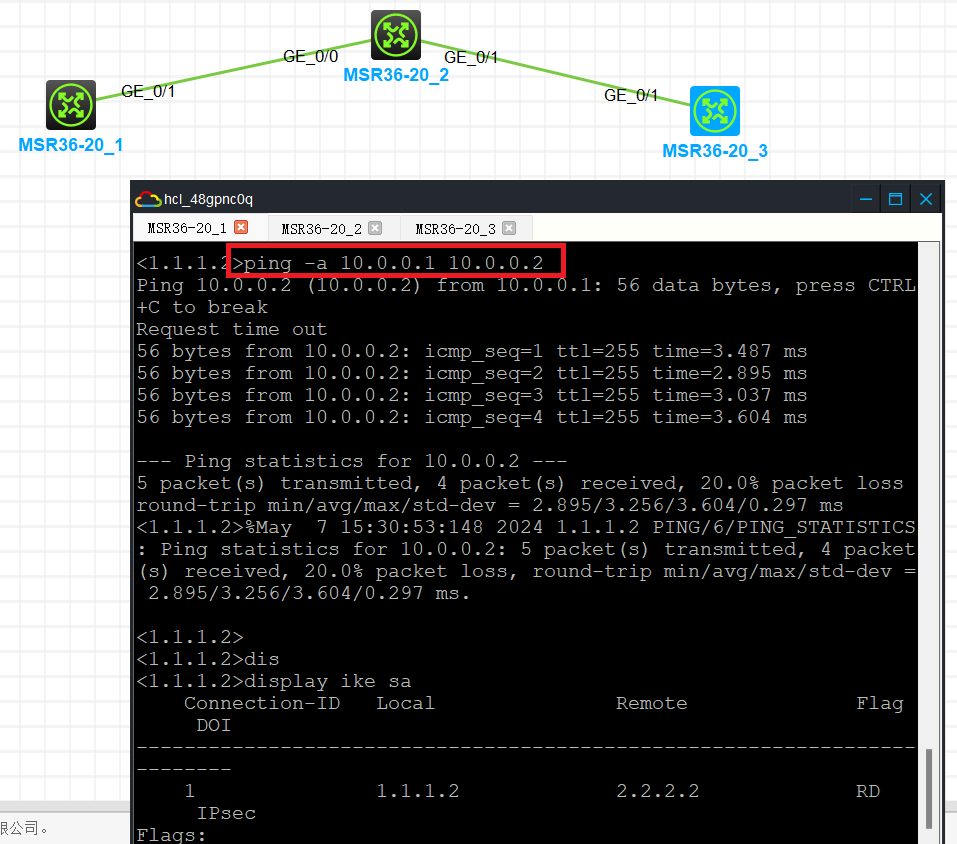Viewport: 957px width, 844px height.
Task: Click the remote address 2.2.2.2
Action: coord(657,791)
